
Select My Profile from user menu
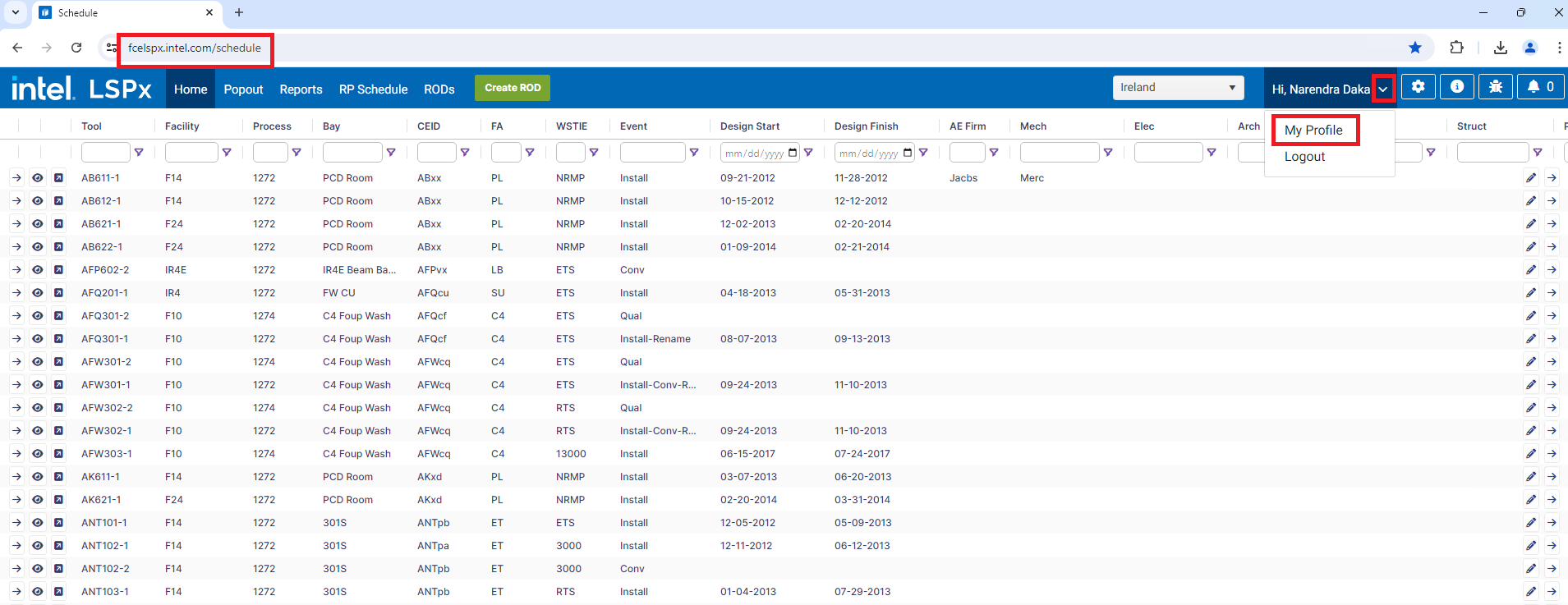[1313, 131]
